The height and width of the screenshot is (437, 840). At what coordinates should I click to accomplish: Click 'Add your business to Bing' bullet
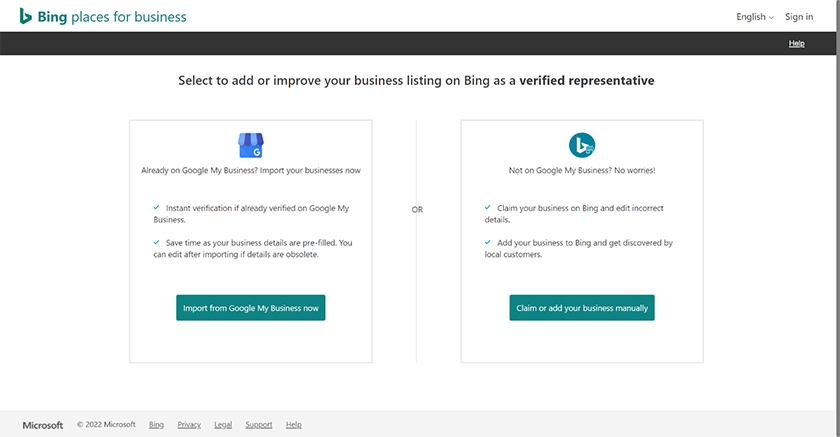[x=579, y=248]
